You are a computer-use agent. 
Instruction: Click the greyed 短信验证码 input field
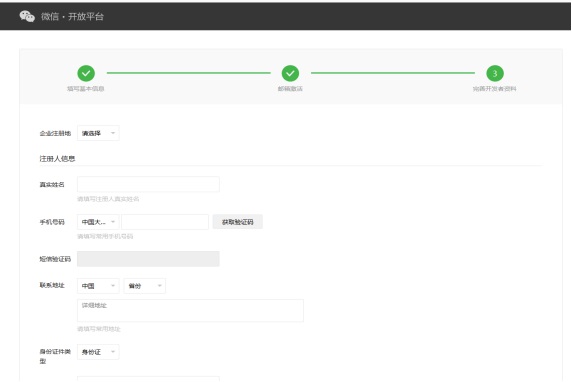148,259
